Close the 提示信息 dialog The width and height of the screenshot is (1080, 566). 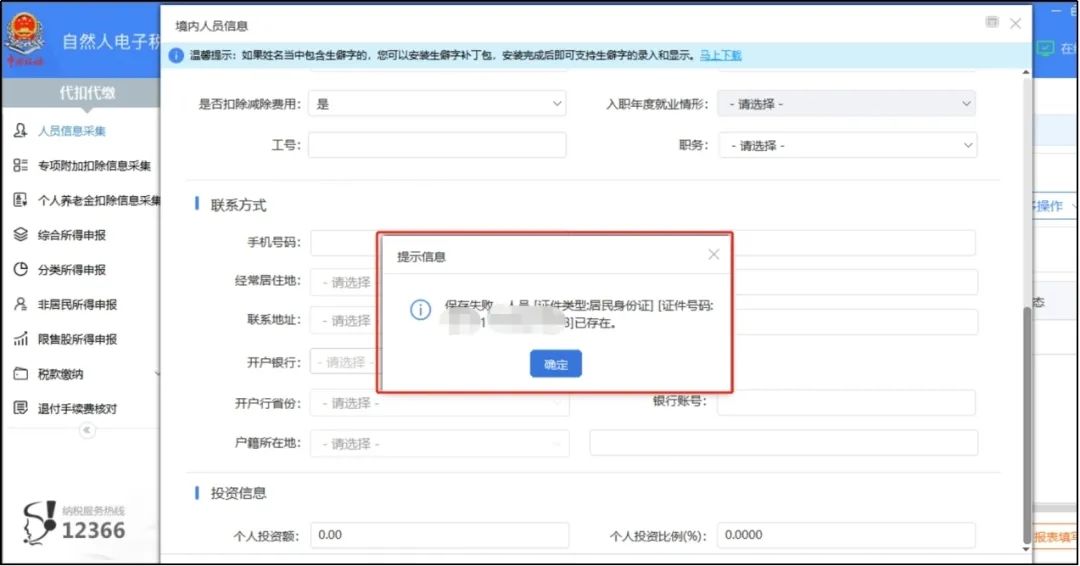coord(713,255)
